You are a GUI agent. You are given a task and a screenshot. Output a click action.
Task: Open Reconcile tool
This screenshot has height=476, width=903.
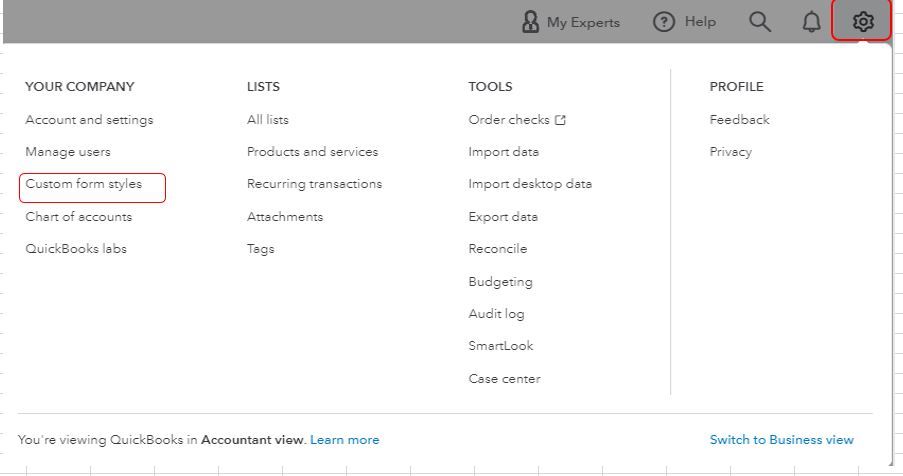click(498, 249)
